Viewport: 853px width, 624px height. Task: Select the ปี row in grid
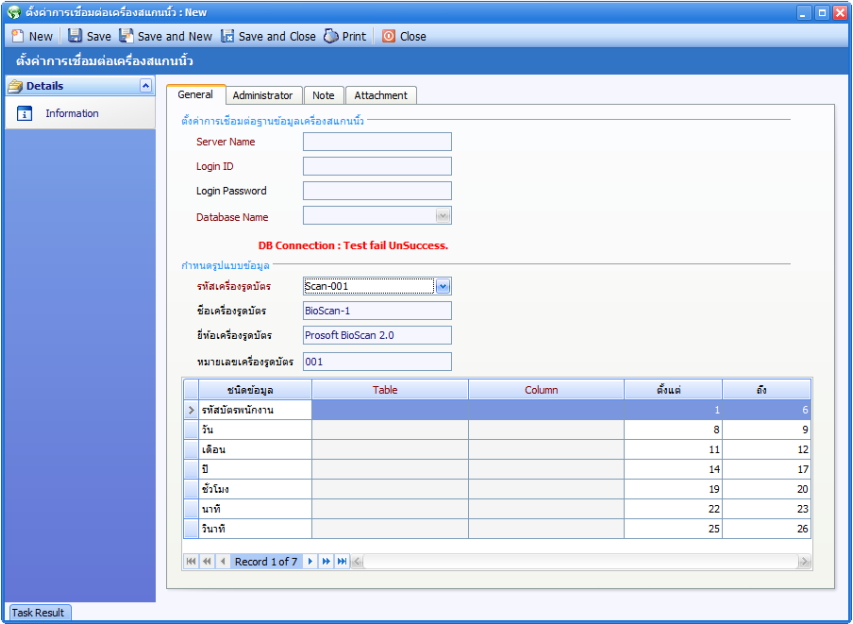497,469
